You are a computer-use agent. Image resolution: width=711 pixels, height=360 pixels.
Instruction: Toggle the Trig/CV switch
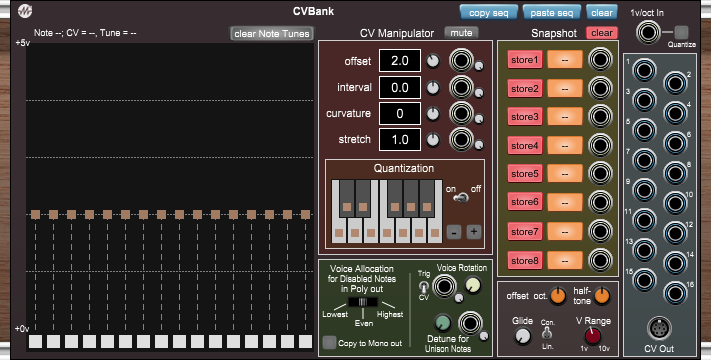[424, 287]
